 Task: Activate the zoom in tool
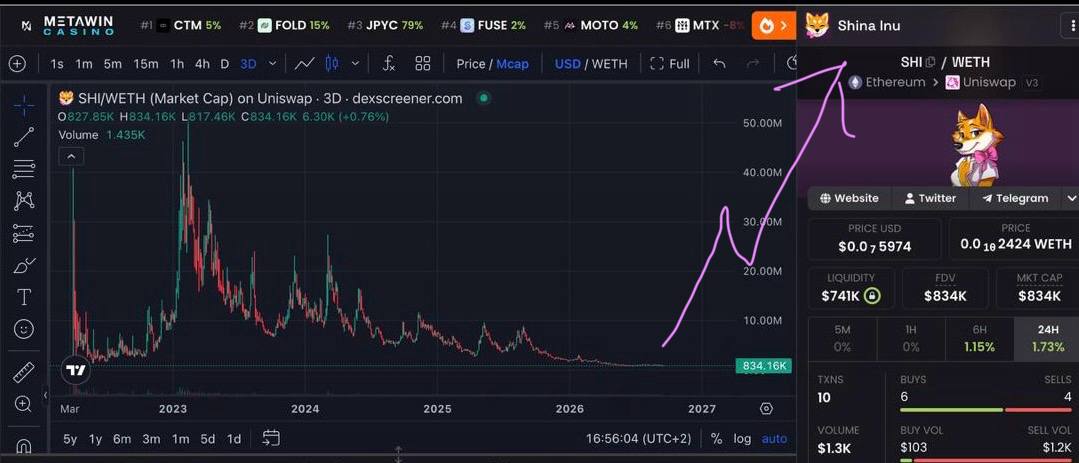coord(24,404)
